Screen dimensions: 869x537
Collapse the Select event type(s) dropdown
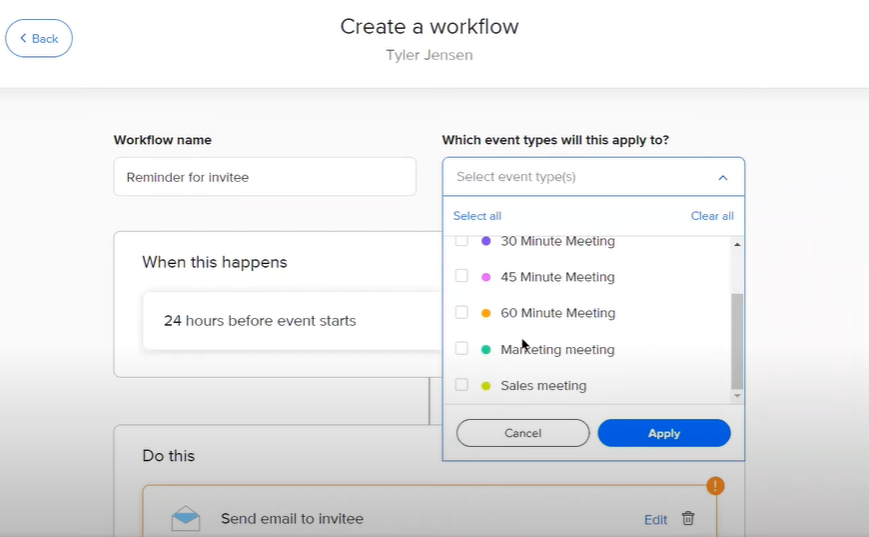pyautogui.click(x=722, y=177)
